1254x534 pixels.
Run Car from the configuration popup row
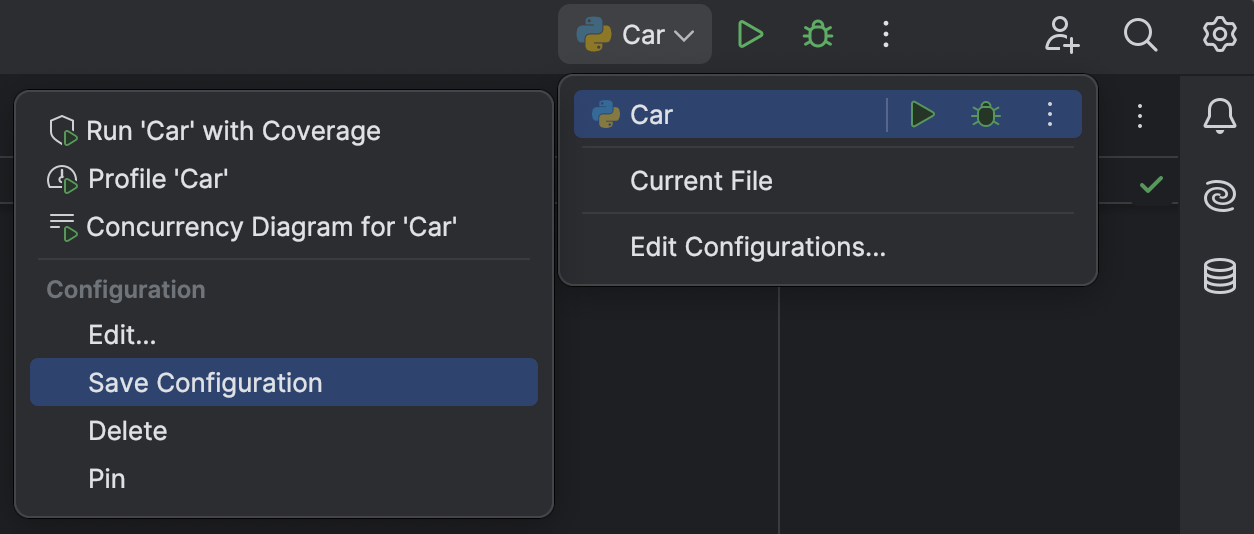922,115
